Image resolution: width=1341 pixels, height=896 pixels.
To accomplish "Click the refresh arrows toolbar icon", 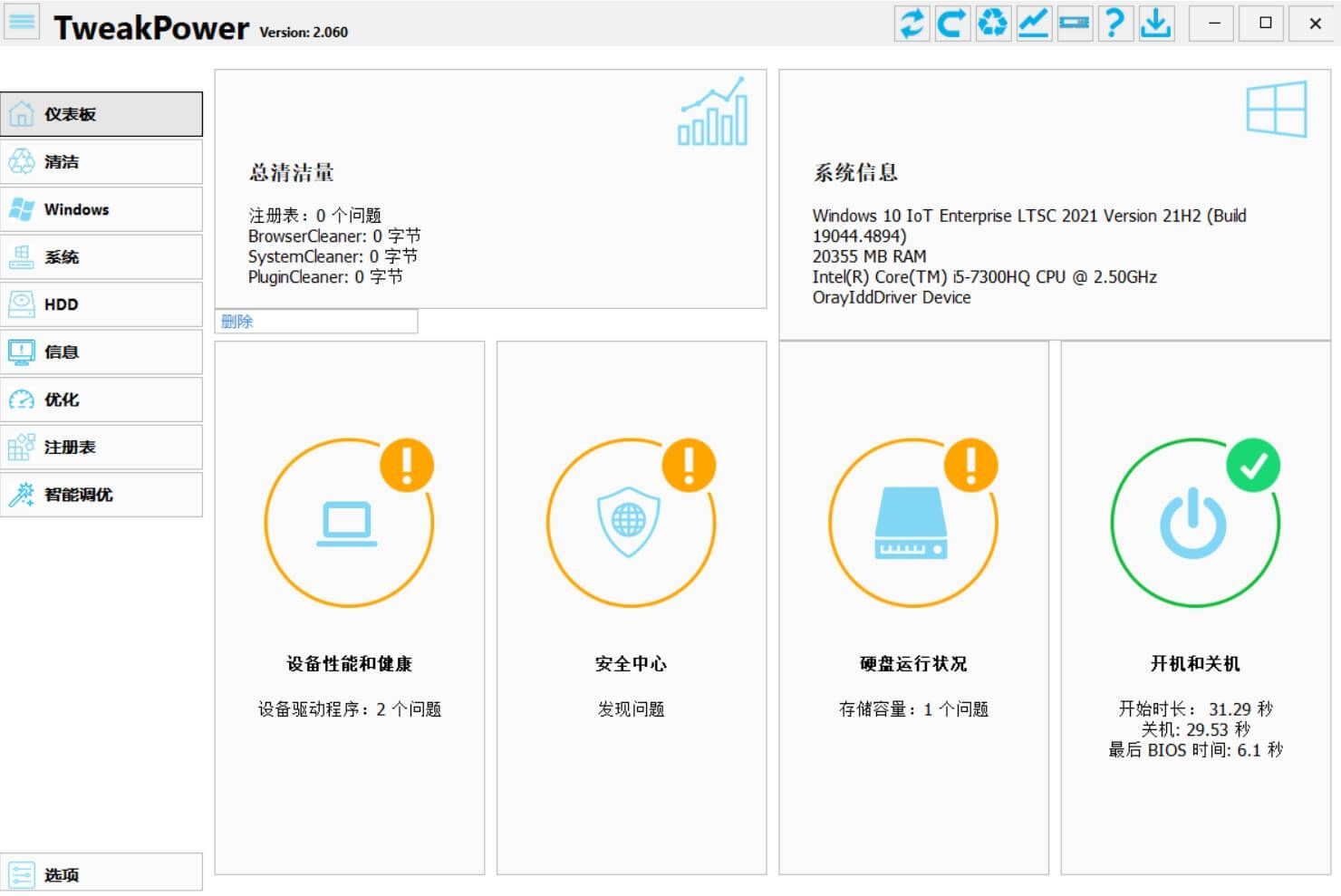I will coord(912,23).
